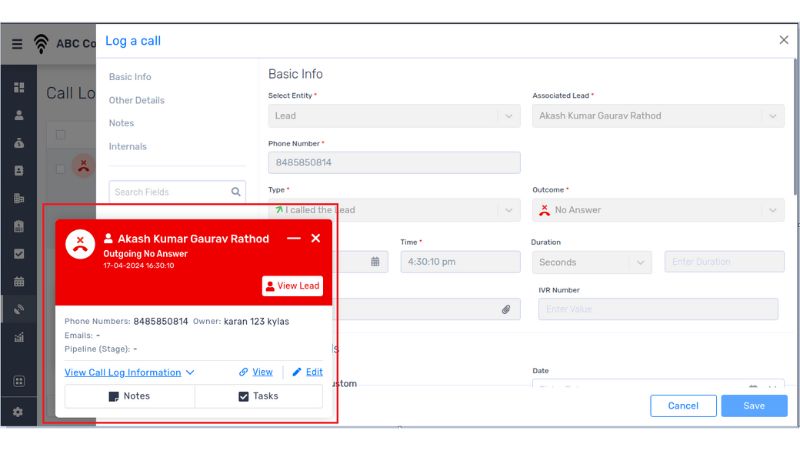This screenshot has height=450, width=800.
Task: Click the IVR Number input field
Action: click(x=657, y=310)
